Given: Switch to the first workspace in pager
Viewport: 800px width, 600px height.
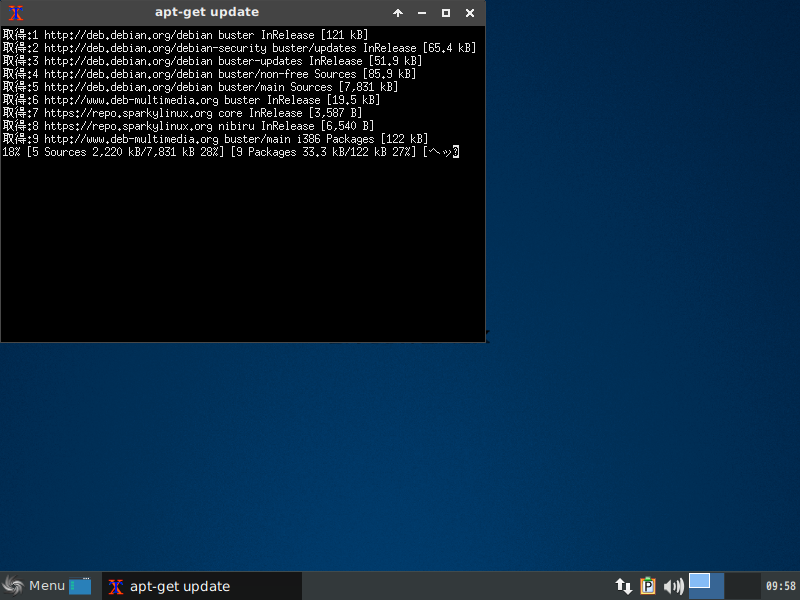Looking at the screenshot, I should coord(706,586).
